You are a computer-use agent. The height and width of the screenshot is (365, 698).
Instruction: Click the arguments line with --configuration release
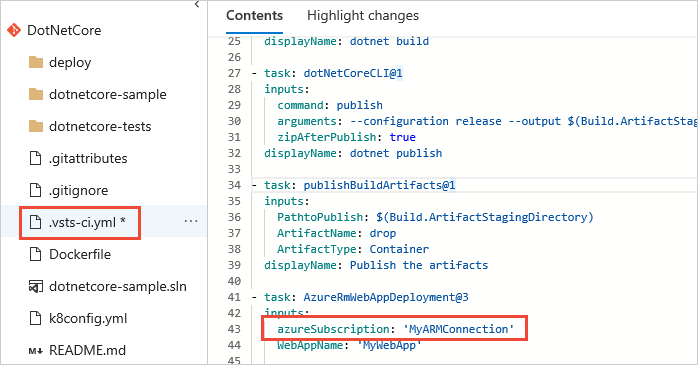point(487,121)
